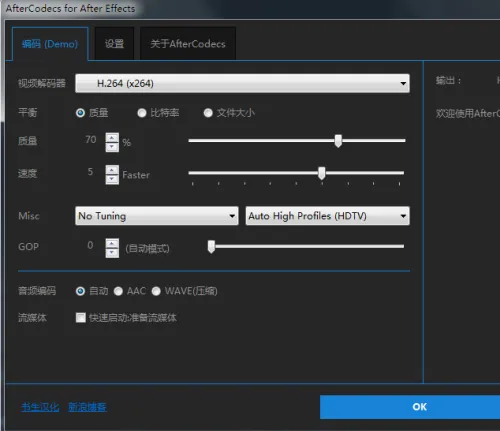Click the speed value 5 field

[x=90, y=172]
